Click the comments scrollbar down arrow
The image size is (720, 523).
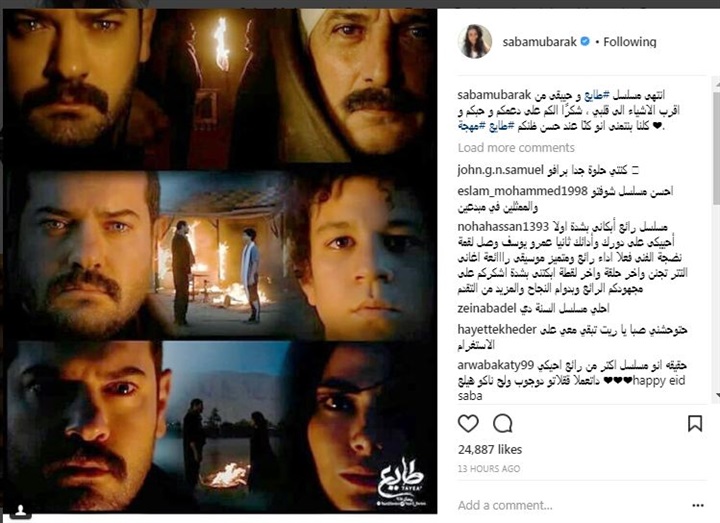pyautogui.click(x=717, y=395)
